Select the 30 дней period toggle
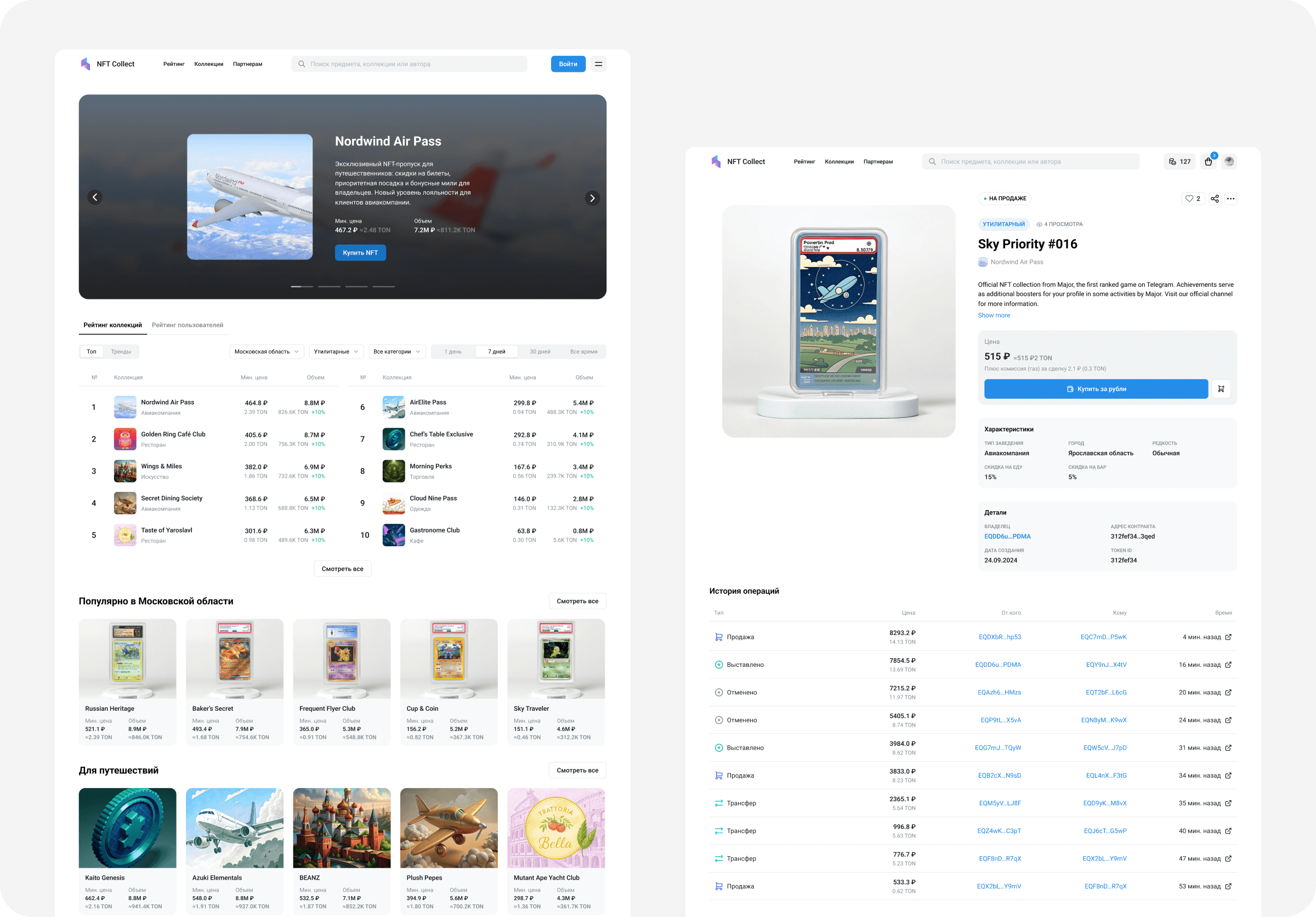This screenshot has height=917, width=1316. pos(540,352)
